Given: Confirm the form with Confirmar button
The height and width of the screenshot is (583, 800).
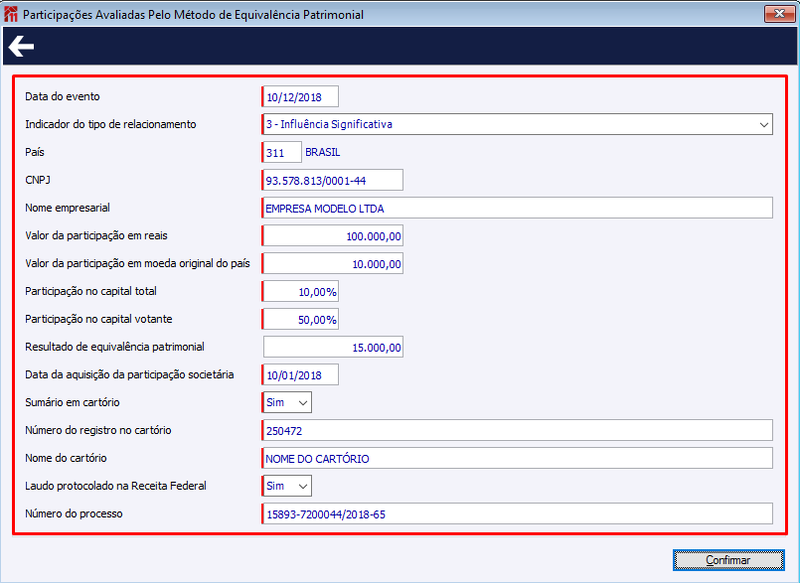Looking at the screenshot, I should (x=728, y=560).
